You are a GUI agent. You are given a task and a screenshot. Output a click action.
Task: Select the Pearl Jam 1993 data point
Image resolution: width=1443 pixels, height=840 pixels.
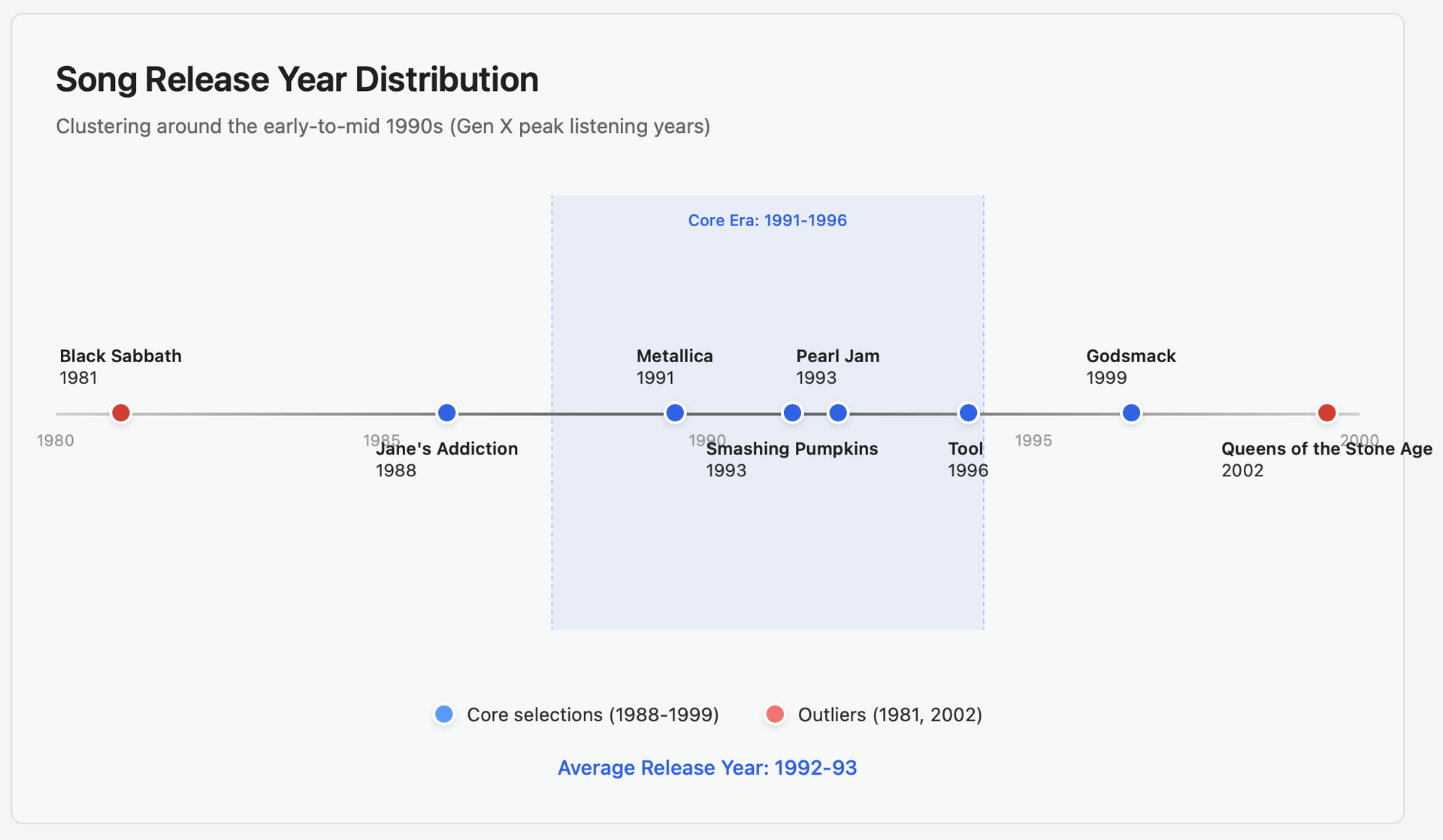(x=837, y=412)
